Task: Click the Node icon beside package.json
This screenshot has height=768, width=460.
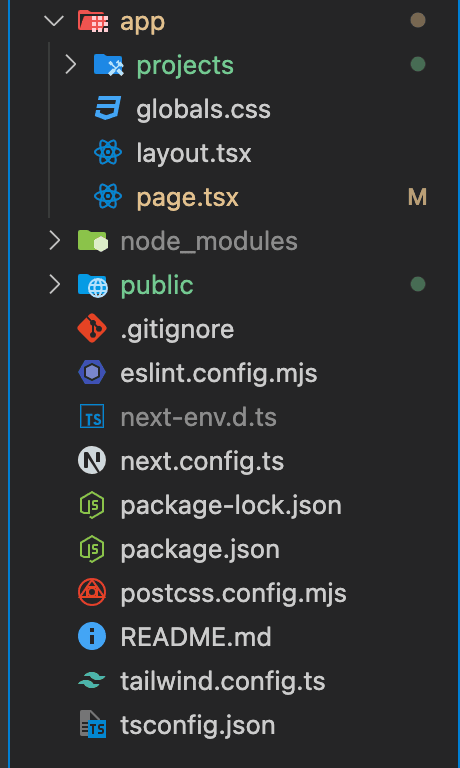Action: 92,549
